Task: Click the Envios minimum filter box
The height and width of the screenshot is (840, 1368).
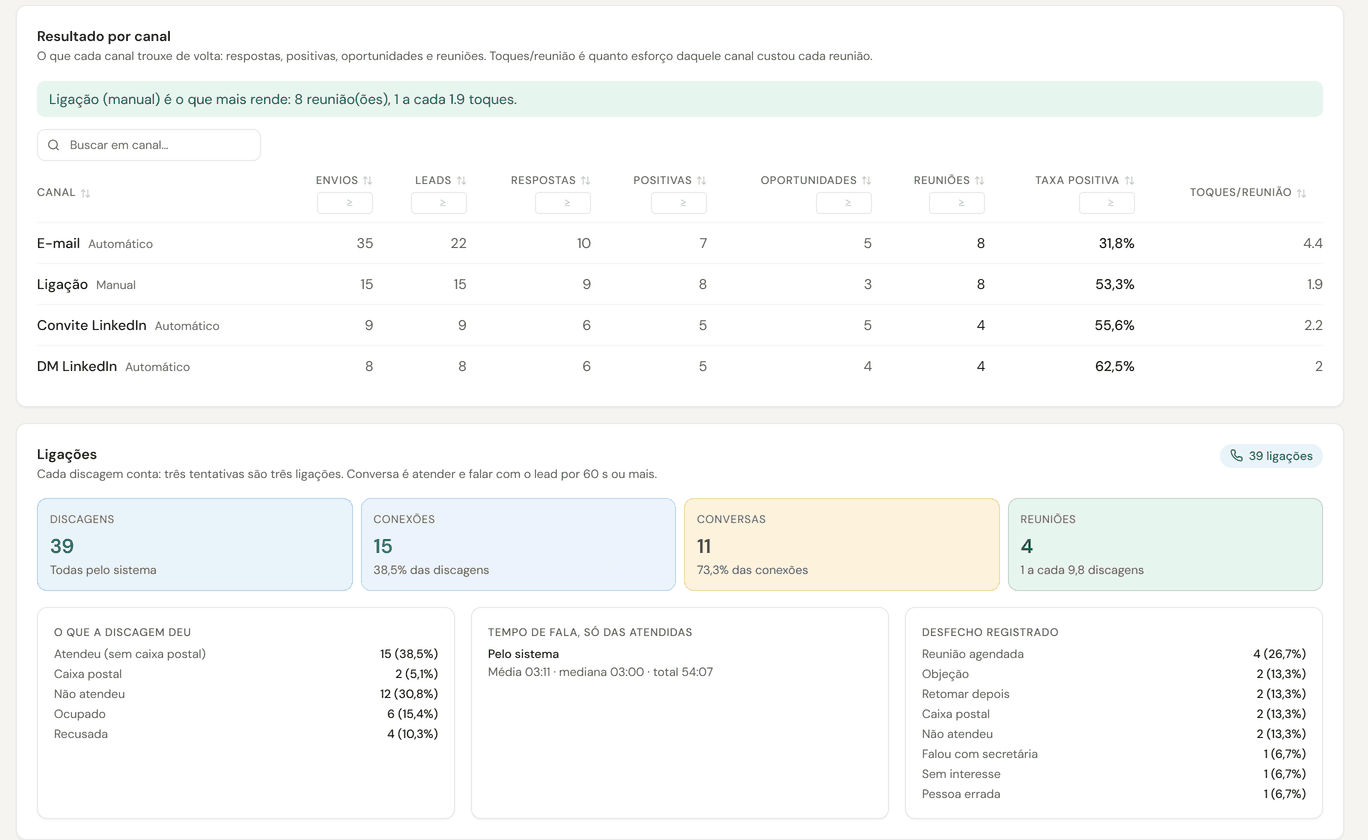Action: click(x=345, y=203)
